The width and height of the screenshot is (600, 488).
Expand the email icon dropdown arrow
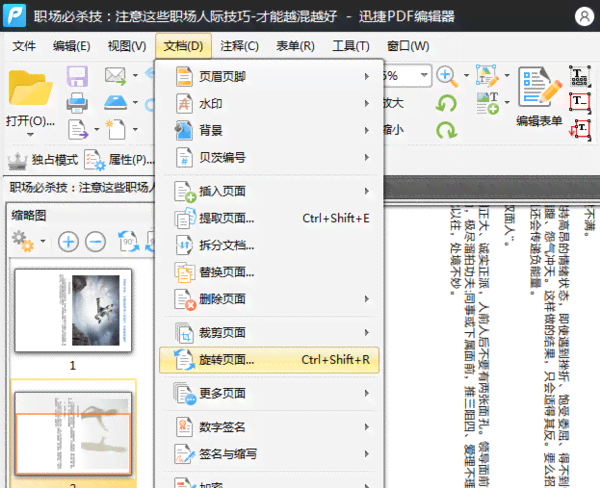135,75
